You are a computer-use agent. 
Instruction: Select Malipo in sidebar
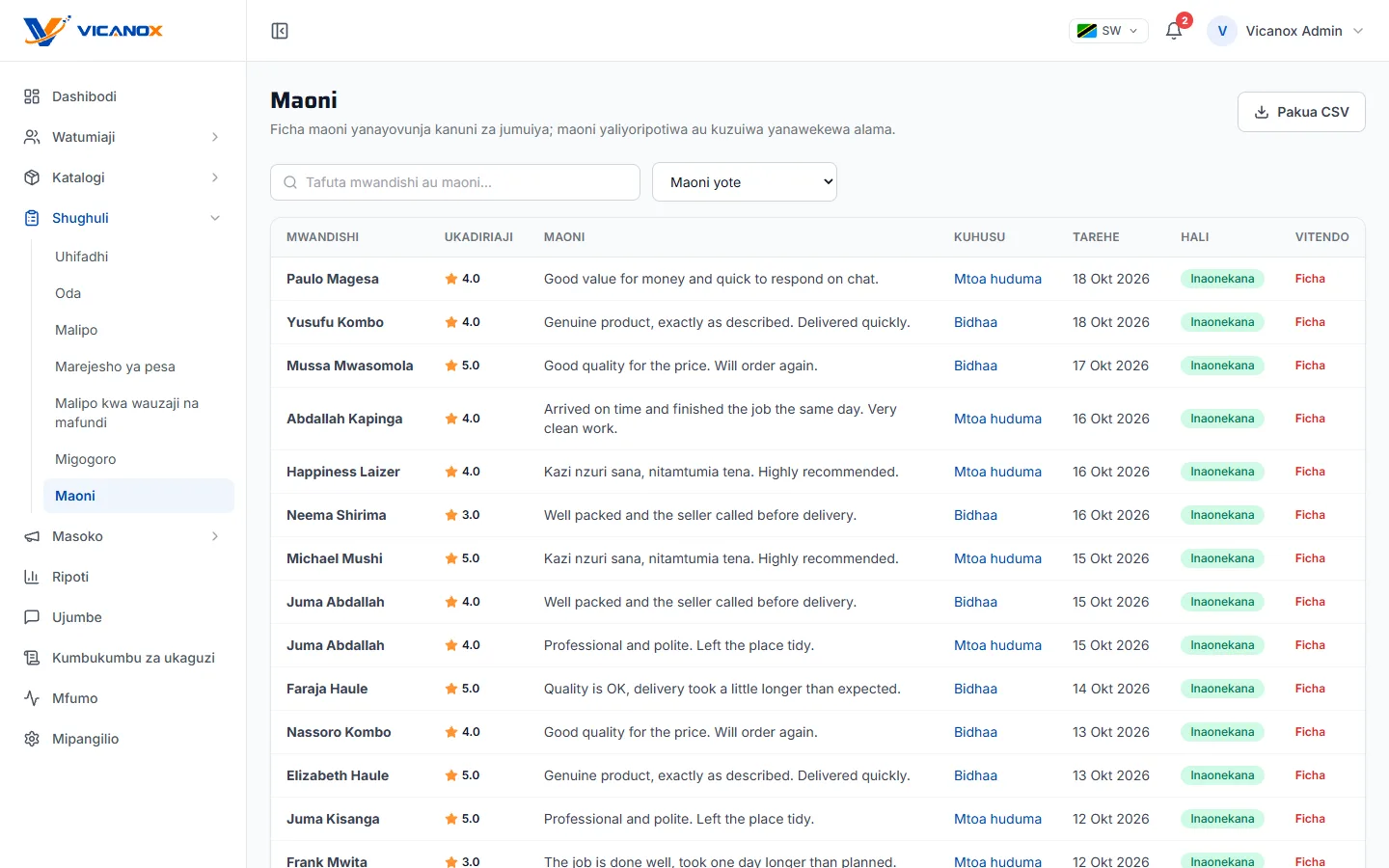coord(139,330)
